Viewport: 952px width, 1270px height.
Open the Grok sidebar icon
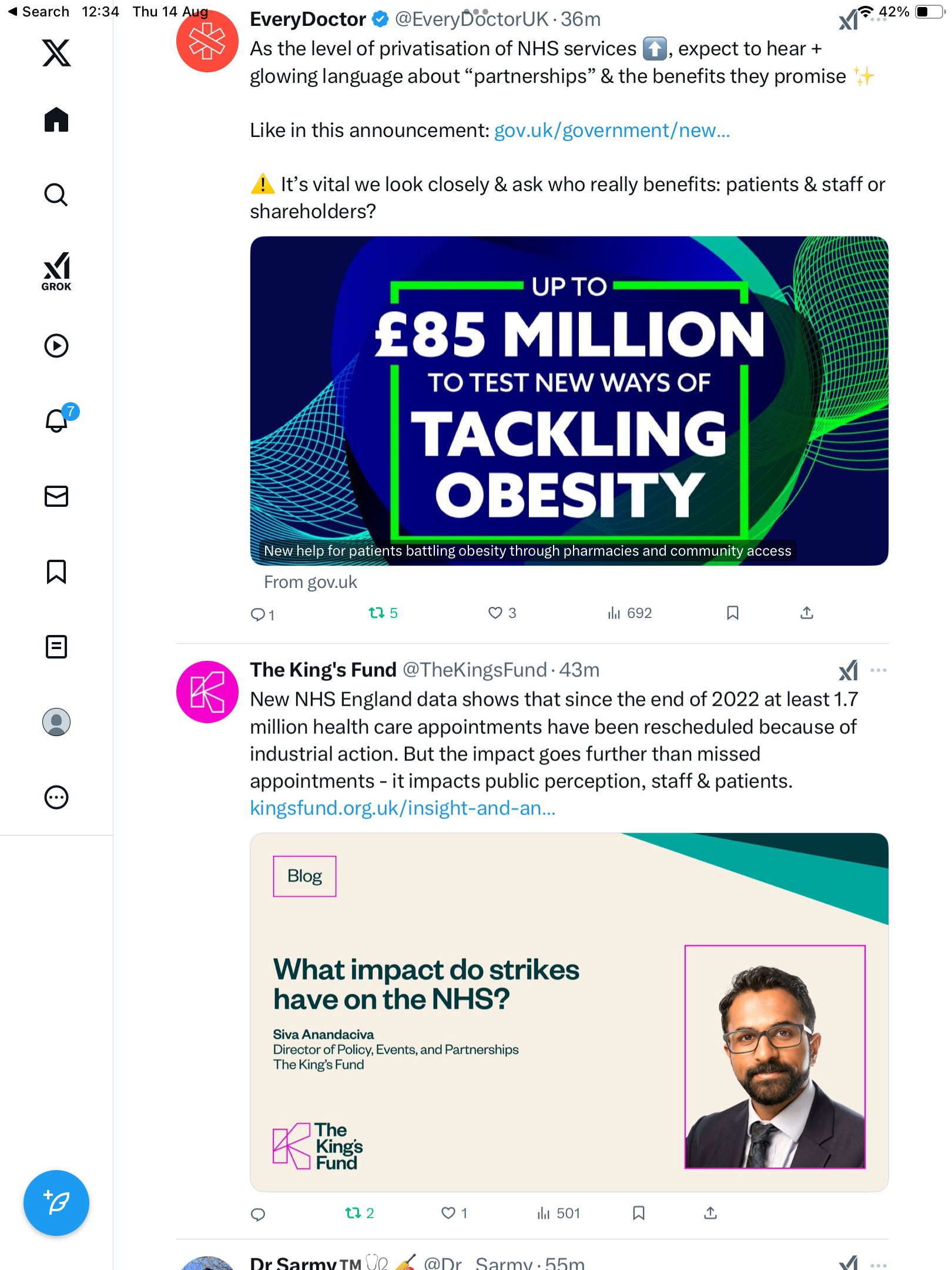point(56,271)
